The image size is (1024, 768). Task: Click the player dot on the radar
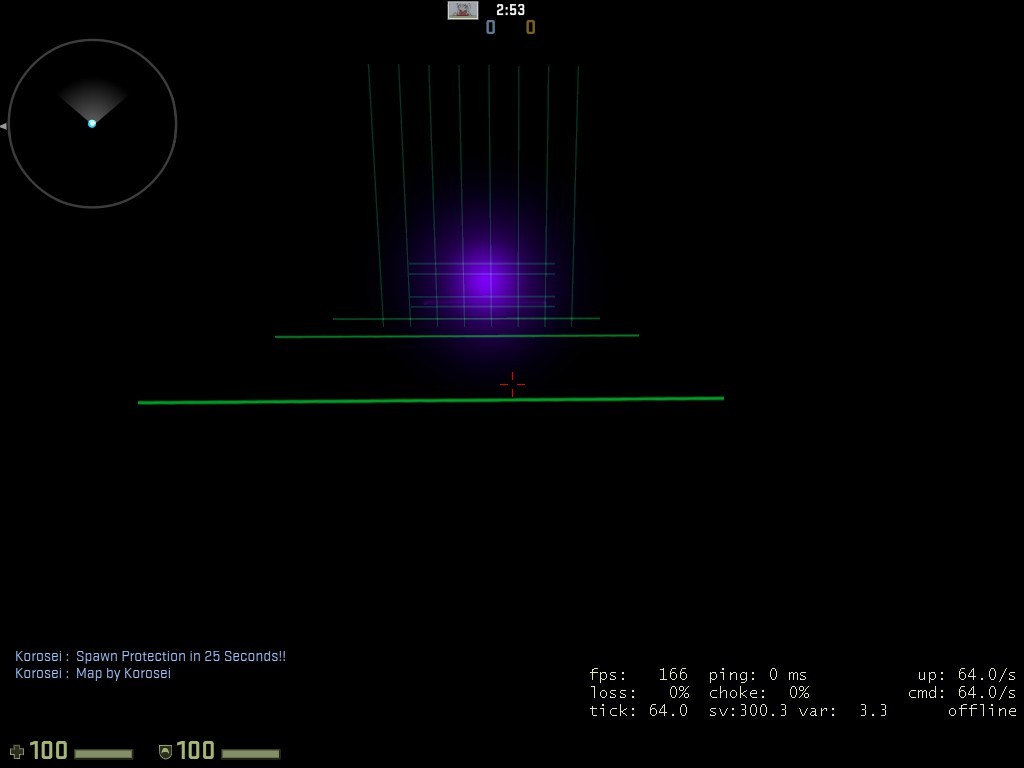(92, 123)
